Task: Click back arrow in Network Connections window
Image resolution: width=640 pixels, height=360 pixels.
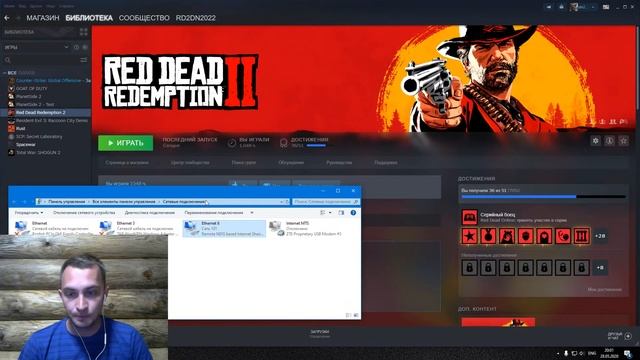Action: pyautogui.click(x=14, y=202)
